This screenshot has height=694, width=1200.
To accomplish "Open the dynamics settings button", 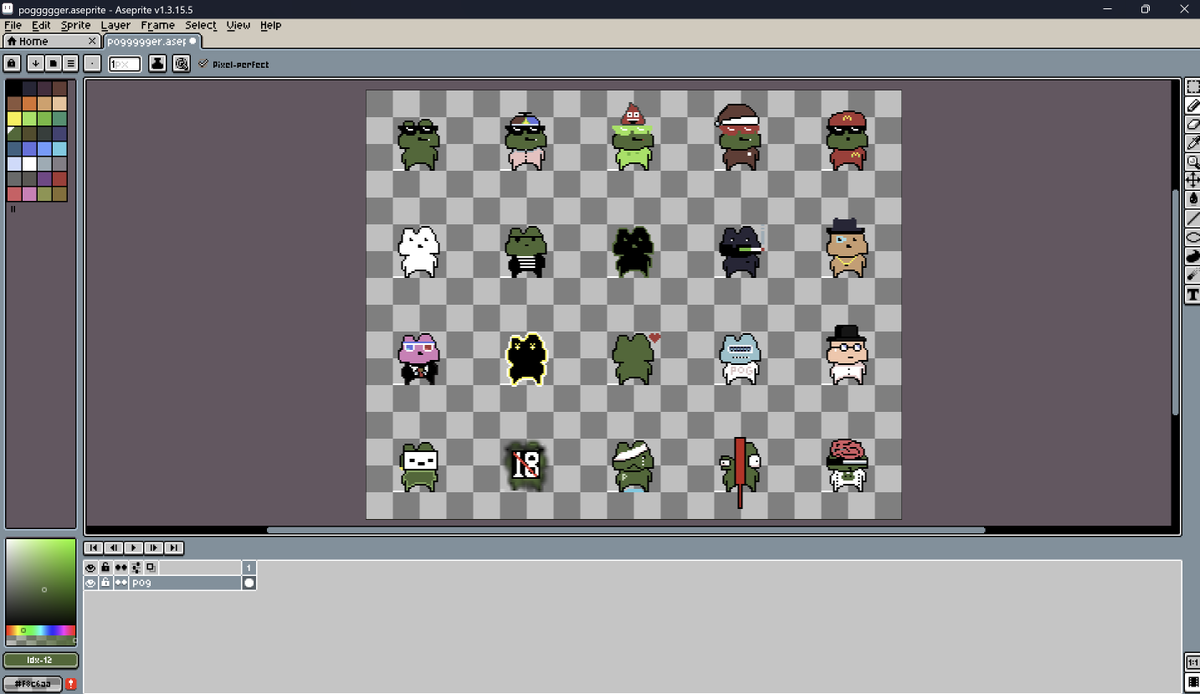I will [x=181, y=63].
